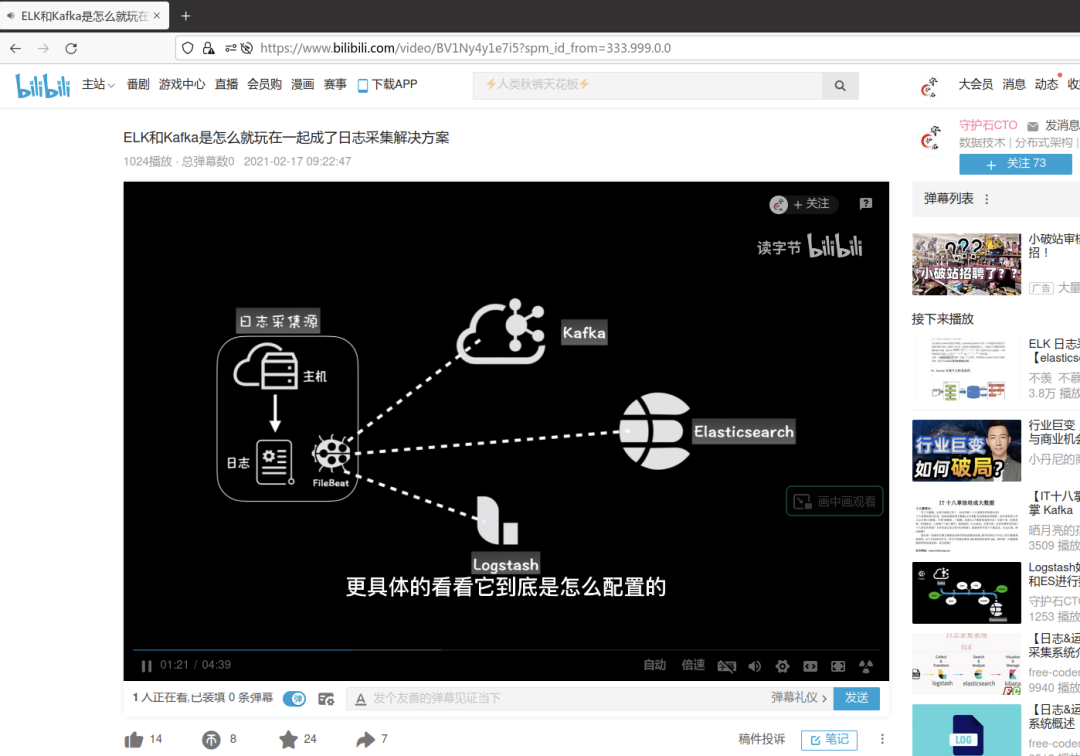Click the search magnifier icon
Viewport: 1080px width, 756px height.
tap(840, 85)
